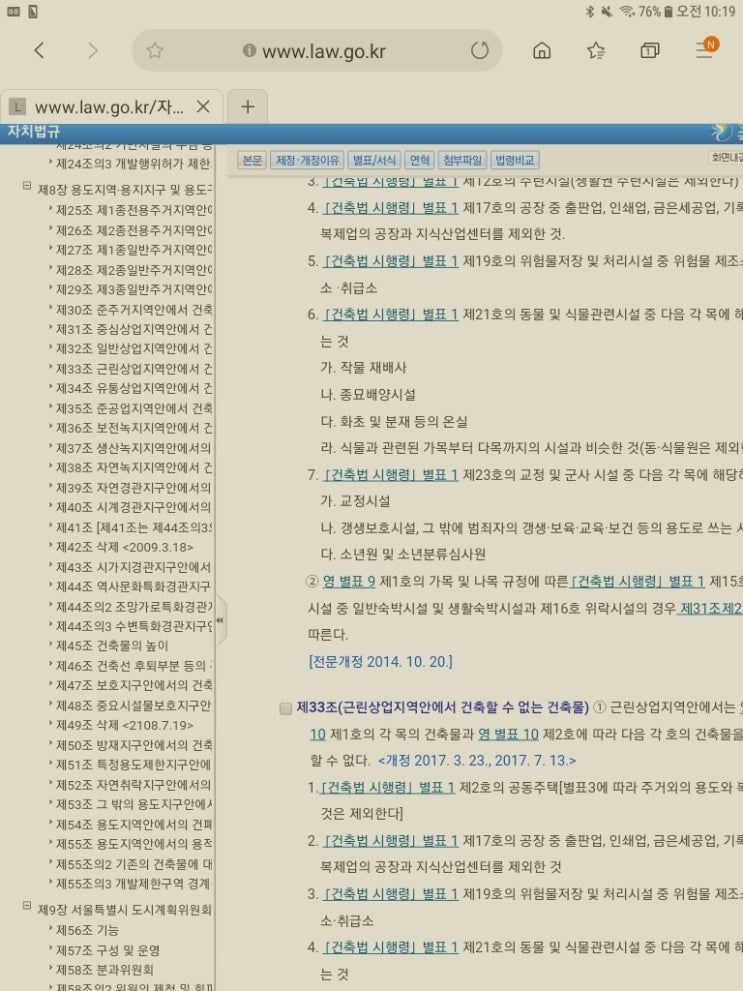Open 건축법 시행령 별표 1 link in item 4 제17호
This screenshot has height=991, width=743.
pos(390,207)
